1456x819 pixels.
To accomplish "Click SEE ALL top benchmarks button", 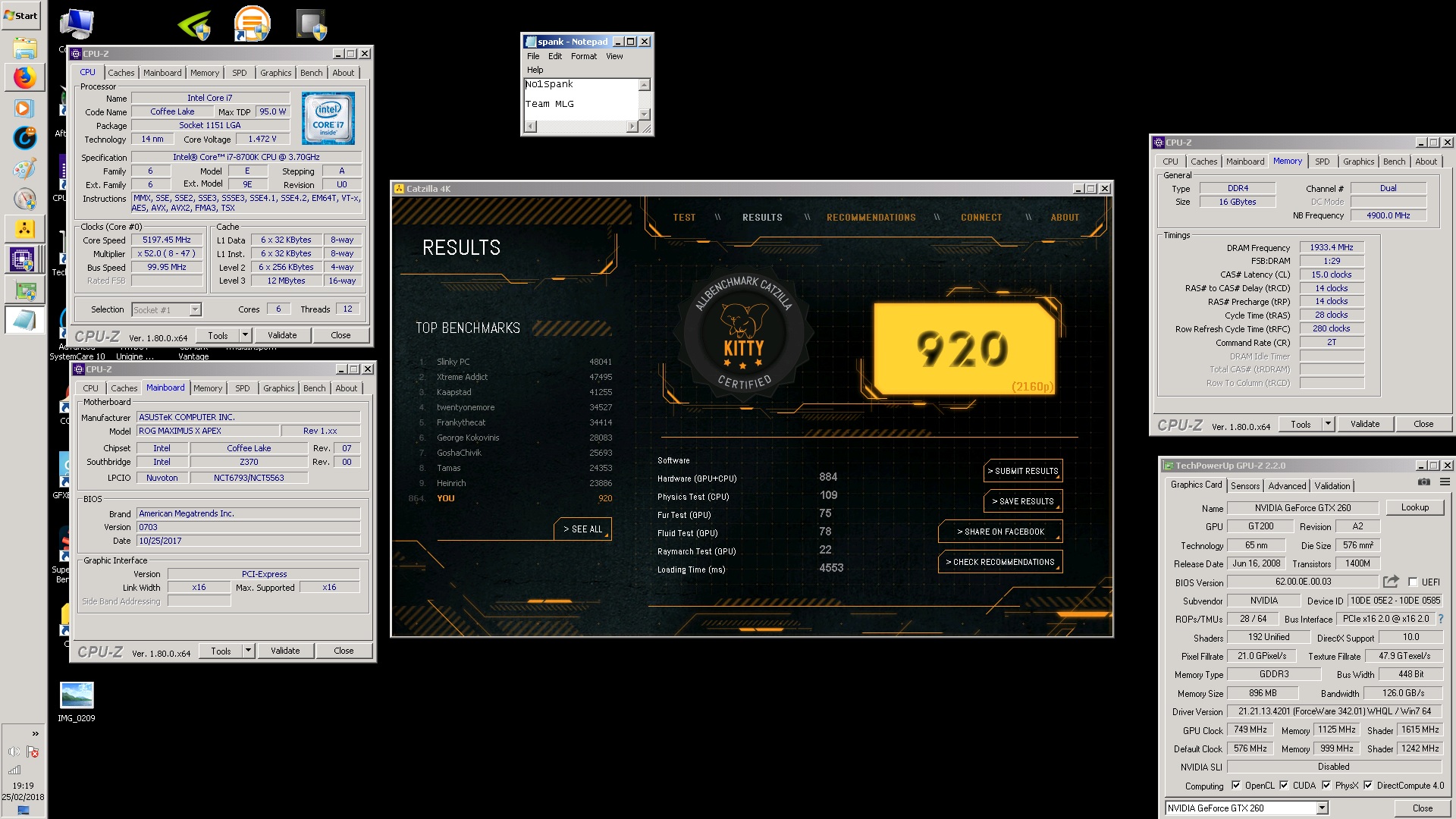I will 582,529.
